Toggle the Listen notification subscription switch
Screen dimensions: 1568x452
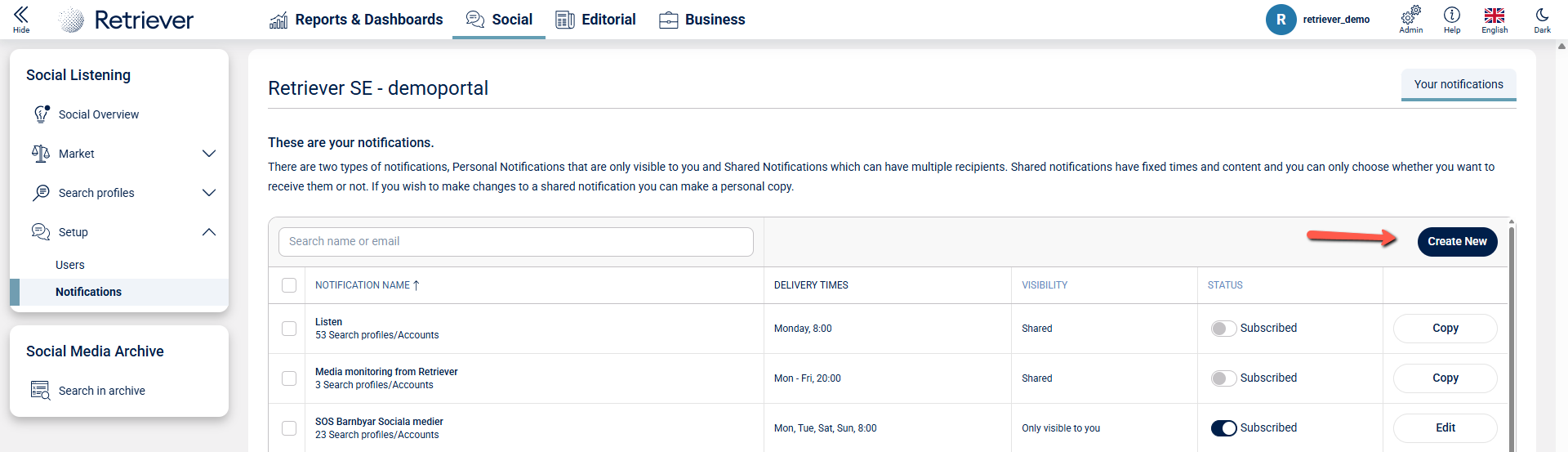coord(1223,329)
